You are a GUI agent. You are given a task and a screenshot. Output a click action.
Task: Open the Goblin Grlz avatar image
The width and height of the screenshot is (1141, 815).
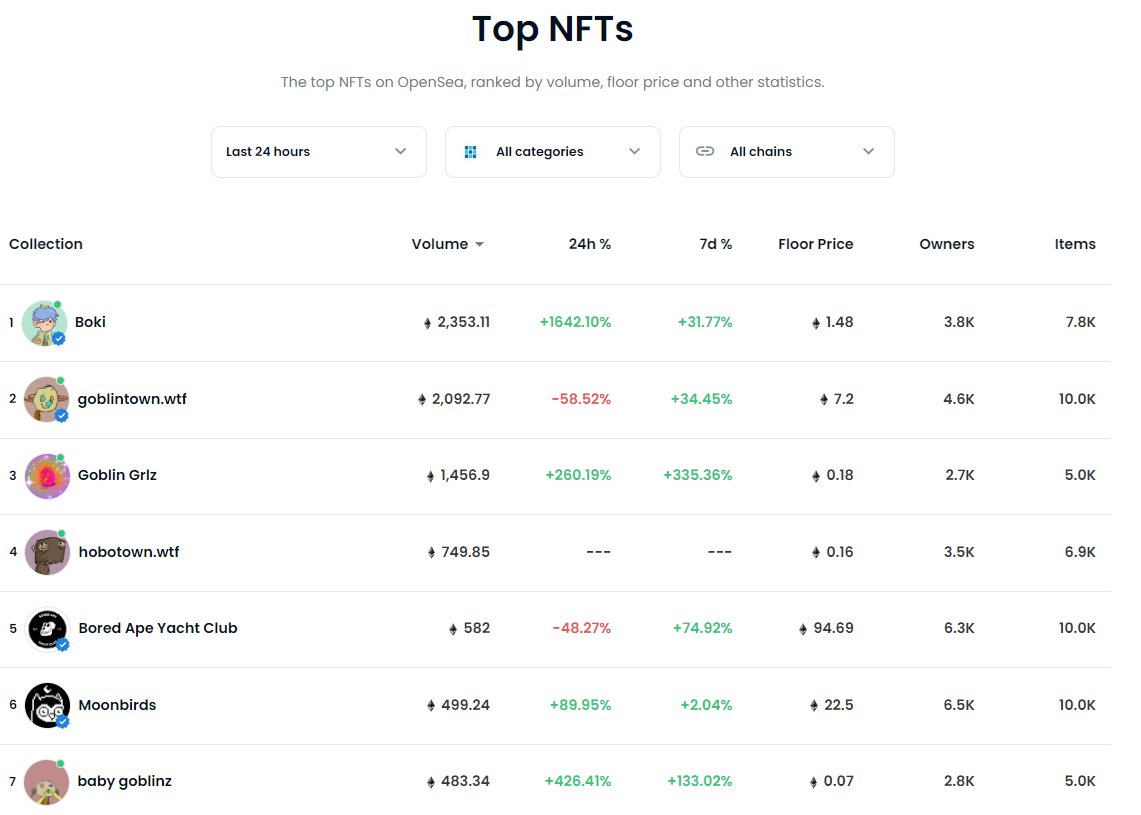[47, 476]
